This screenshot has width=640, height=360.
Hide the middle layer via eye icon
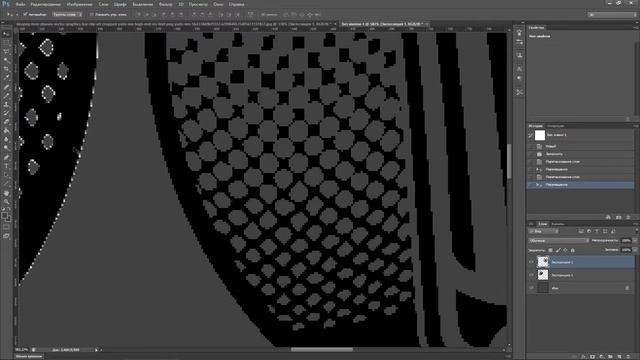tap(531, 275)
